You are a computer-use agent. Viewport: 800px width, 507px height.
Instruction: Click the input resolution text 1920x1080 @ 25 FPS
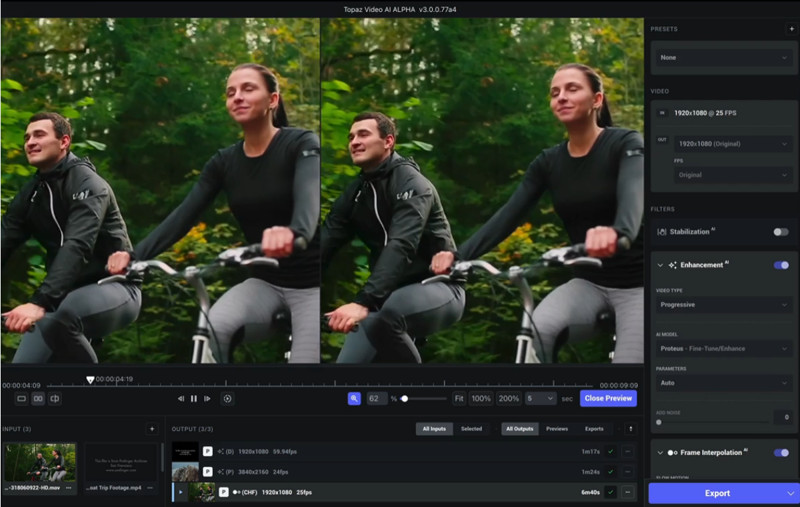coord(705,113)
